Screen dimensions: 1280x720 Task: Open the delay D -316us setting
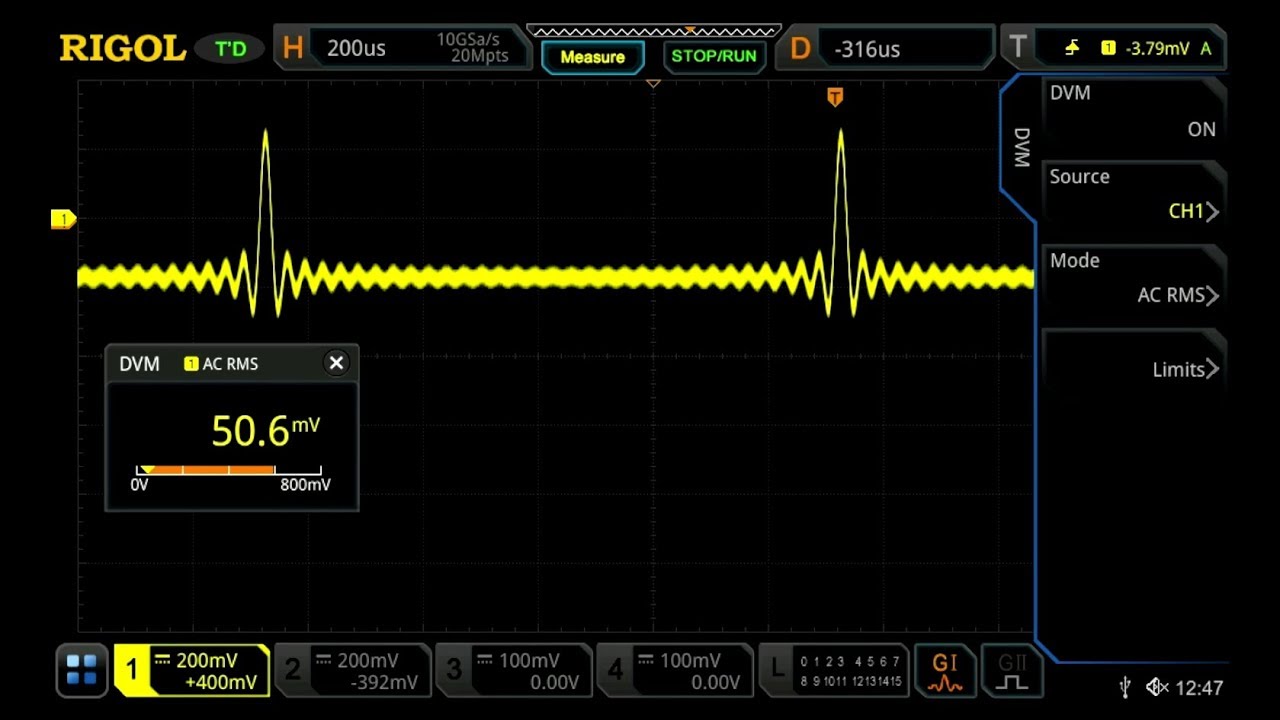[887, 47]
